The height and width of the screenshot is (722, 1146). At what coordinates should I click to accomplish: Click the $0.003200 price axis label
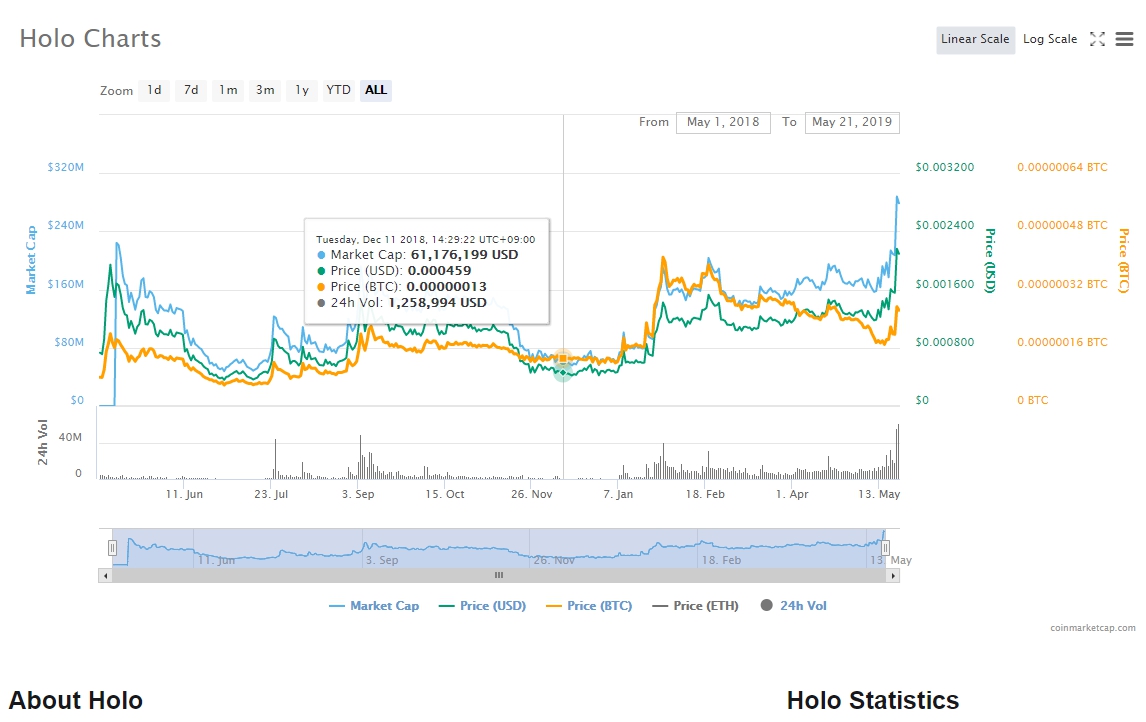[x=944, y=167]
